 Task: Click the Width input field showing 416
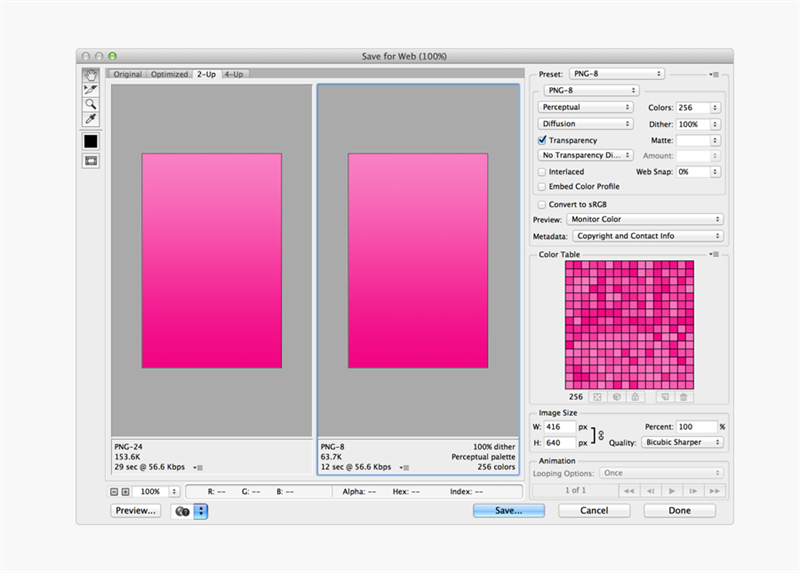[x=560, y=427]
